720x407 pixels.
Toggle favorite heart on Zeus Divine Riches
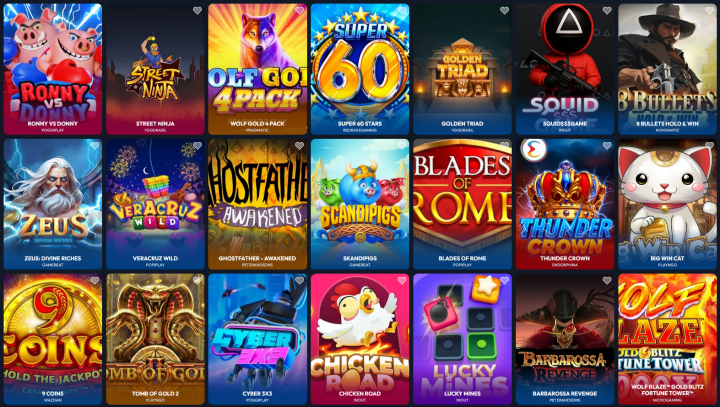pos(95,146)
